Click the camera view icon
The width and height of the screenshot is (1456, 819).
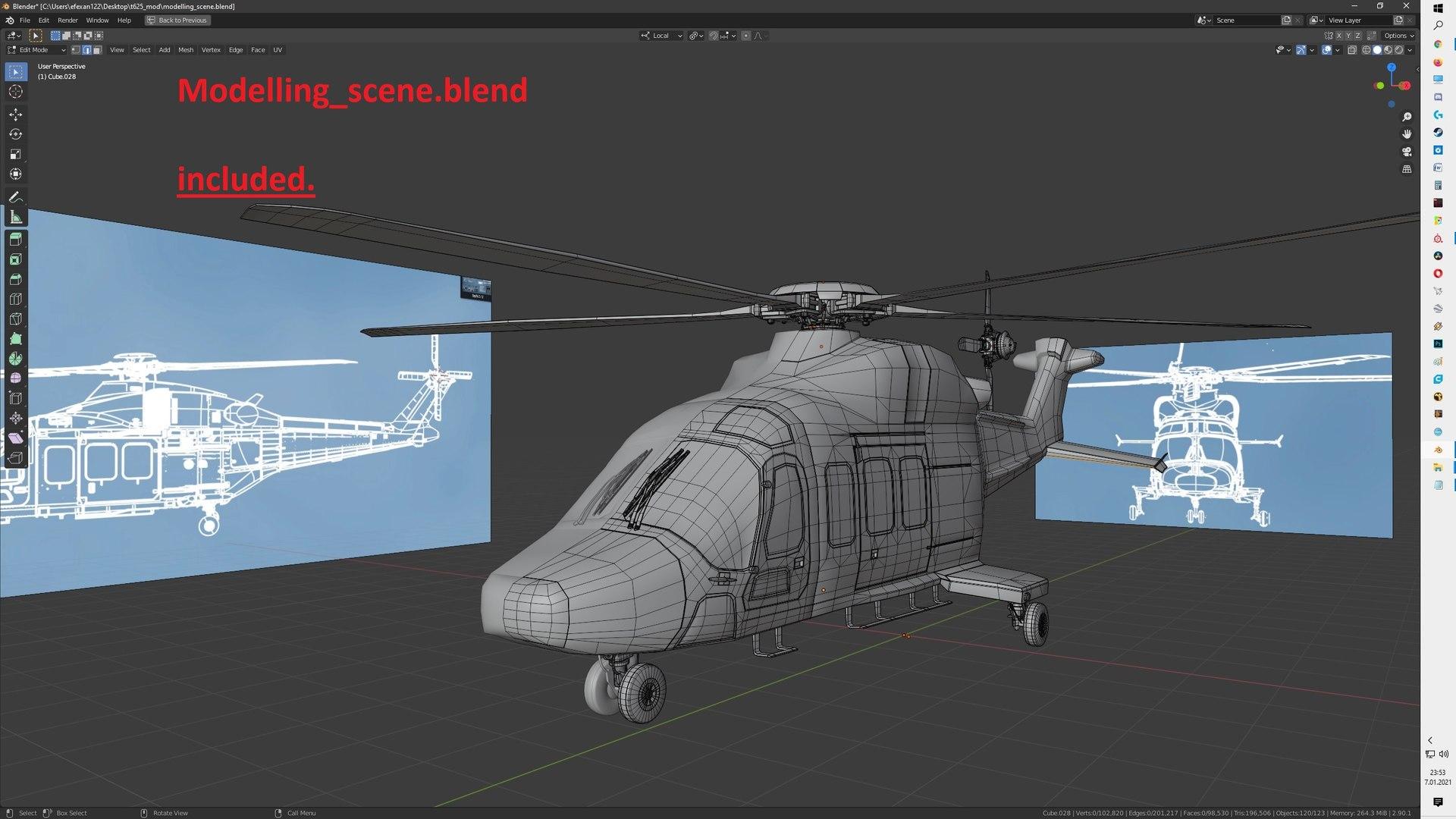(1407, 152)
